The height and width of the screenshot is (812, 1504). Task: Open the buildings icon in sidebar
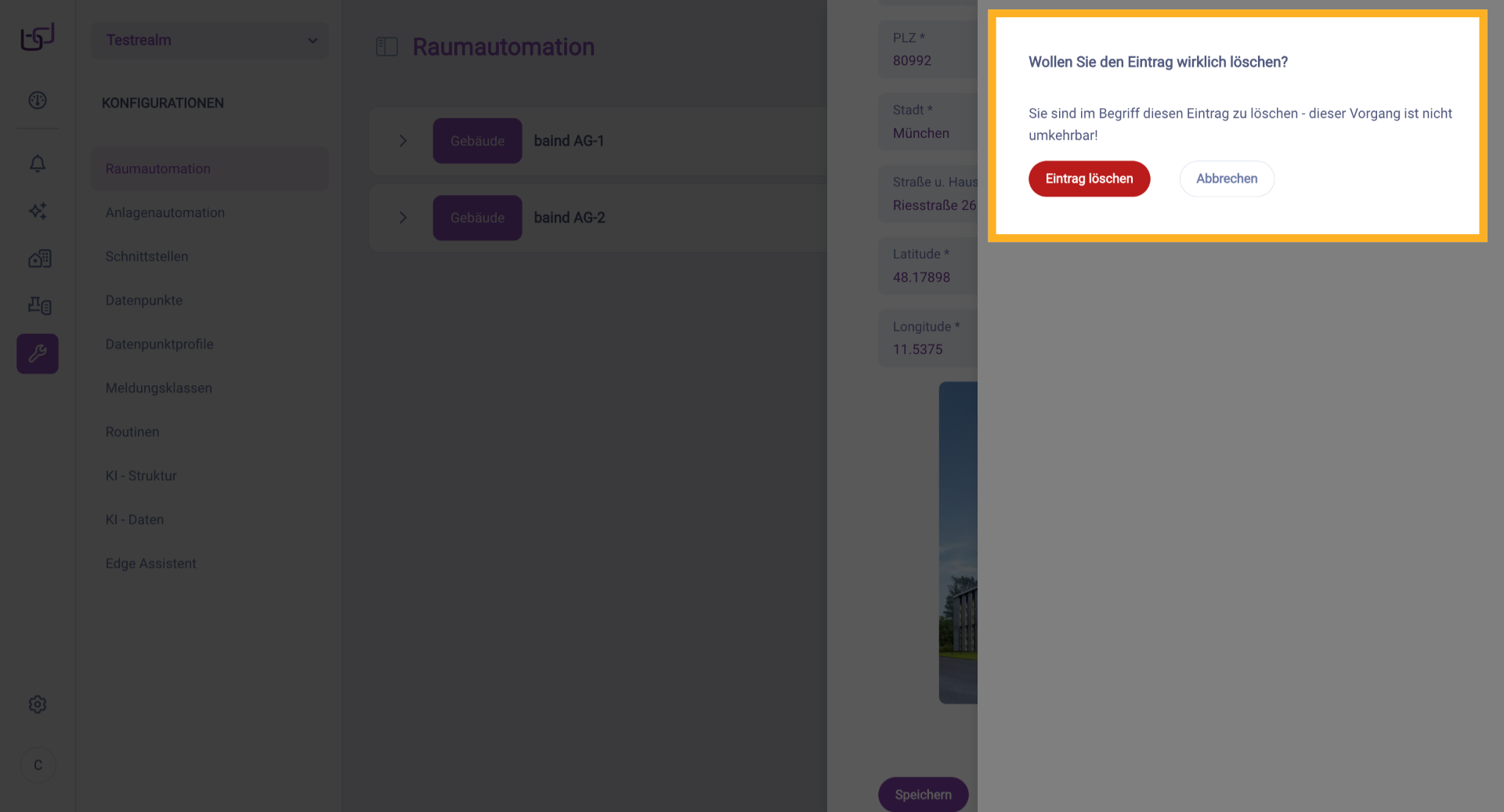coord(39,258)
